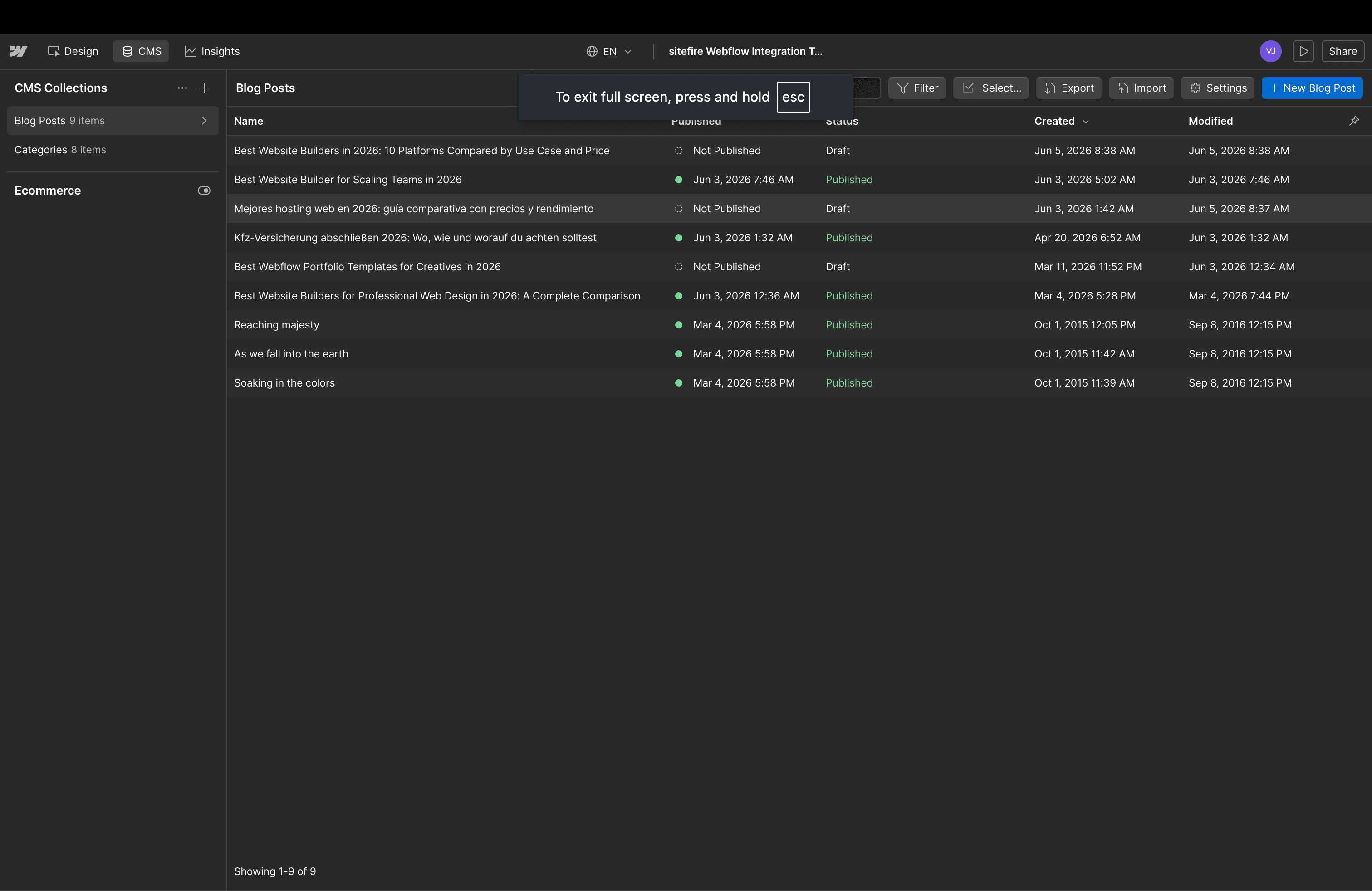Click unpublished status icon for 'Mejores hosting' row
Viewport: 1372px width, 891px height.
(678, 209)
